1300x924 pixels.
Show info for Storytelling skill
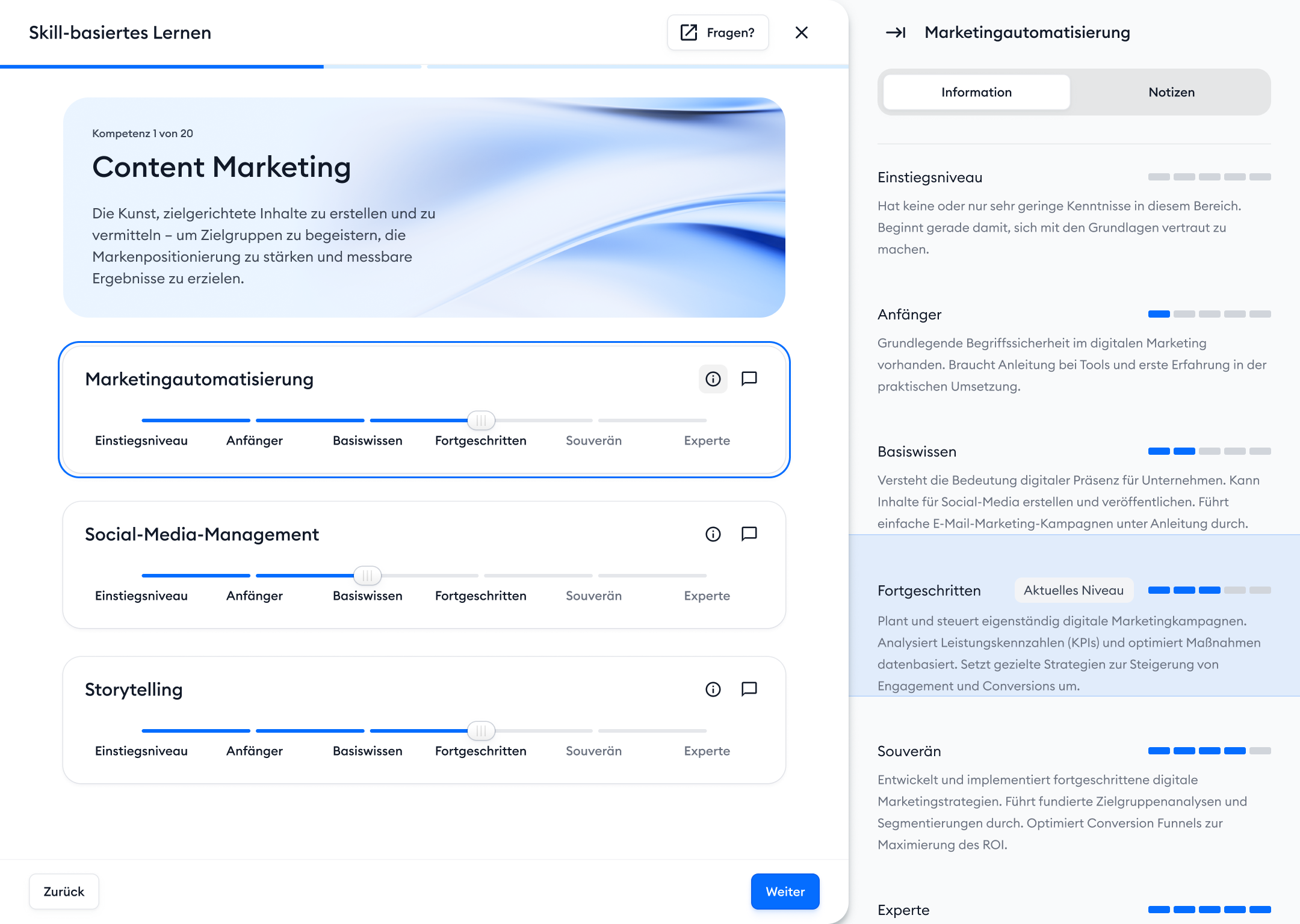(x=713, y=689)
